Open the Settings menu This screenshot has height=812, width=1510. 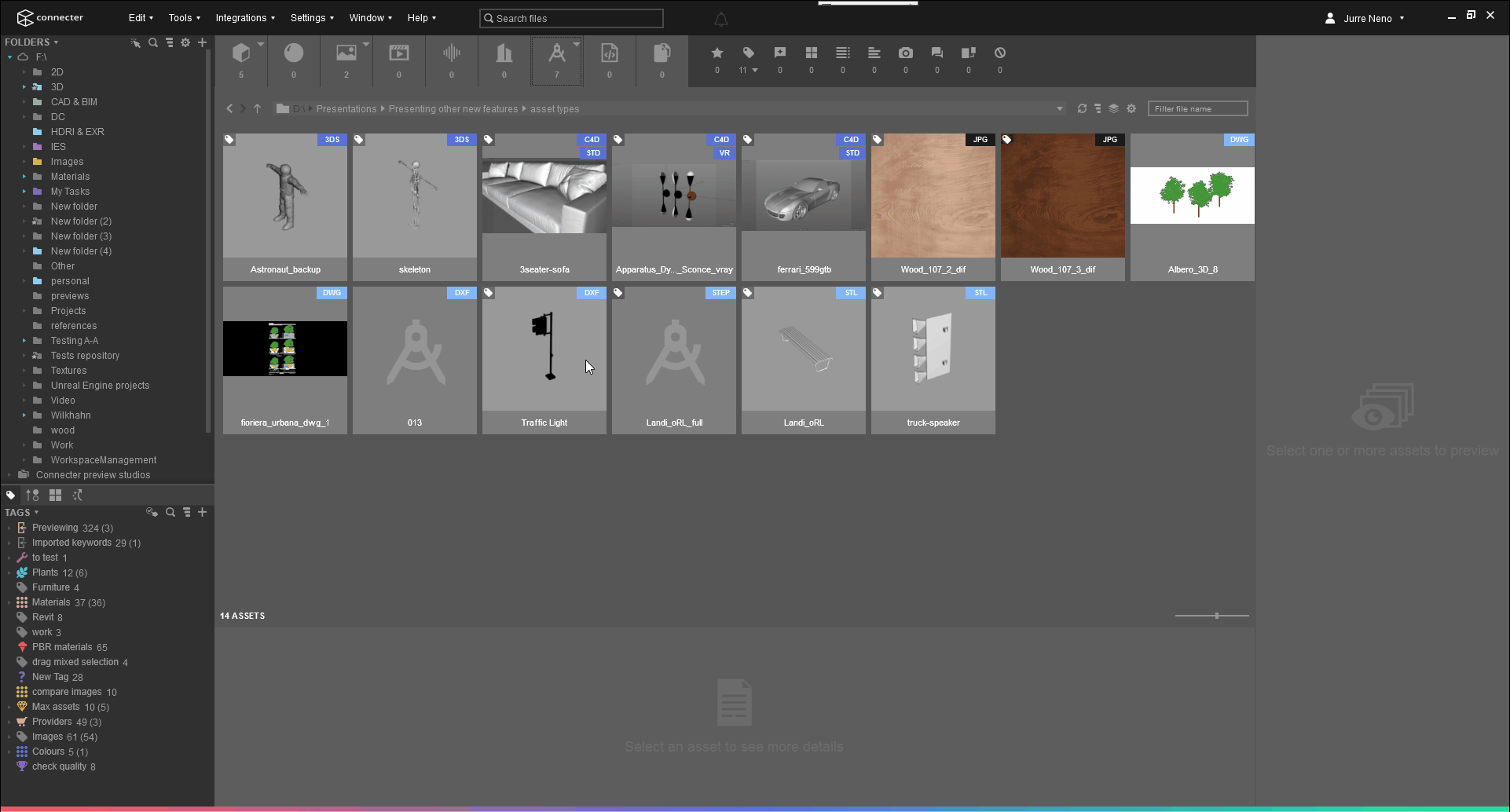pos(310,17)
